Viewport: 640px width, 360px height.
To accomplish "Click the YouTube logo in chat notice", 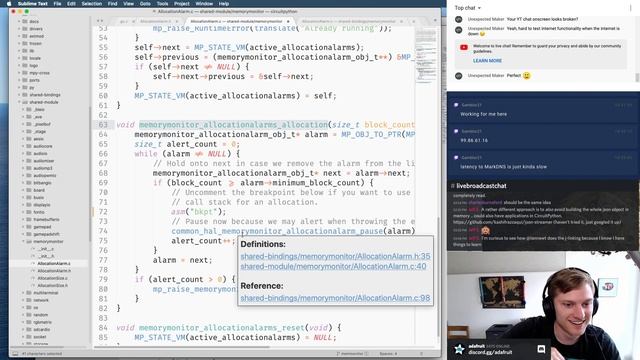I will tap(464, 47).
